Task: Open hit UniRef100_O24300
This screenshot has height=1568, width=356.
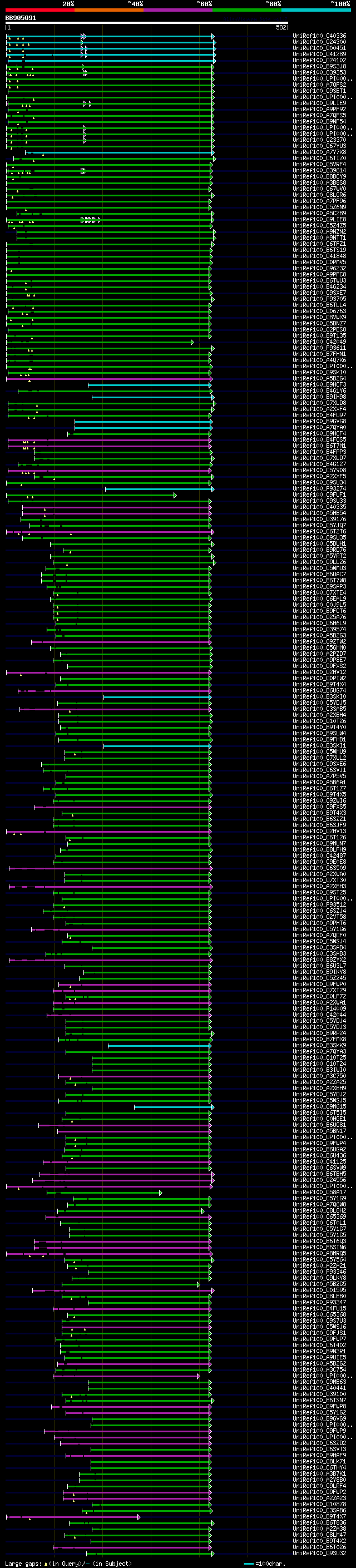Action: click(x=319, y=42)
